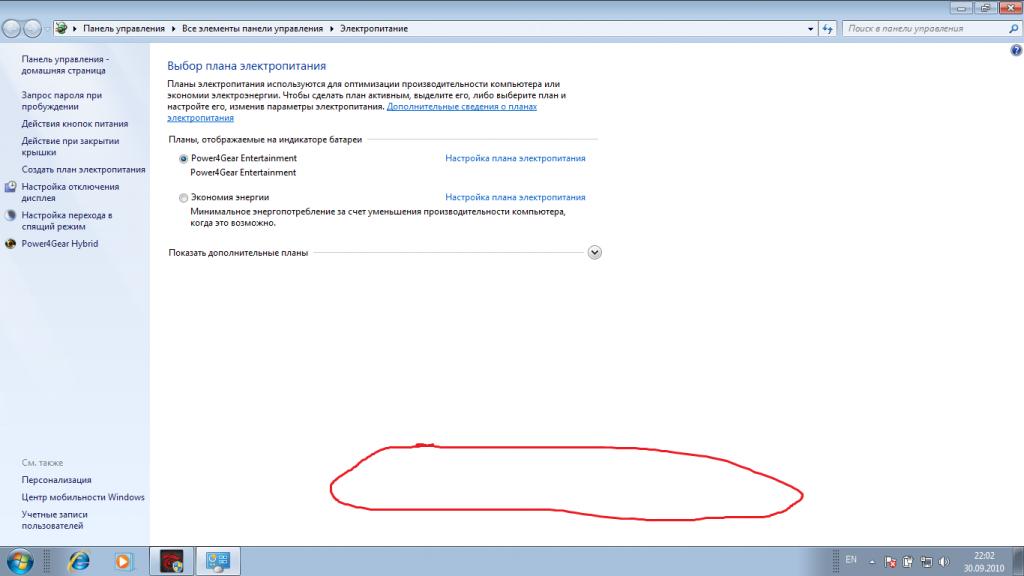Image resolution: width=1024 pixels, height=576 pixels.
Task: Open Создать план электропитания link
Action: pos(83,170)
